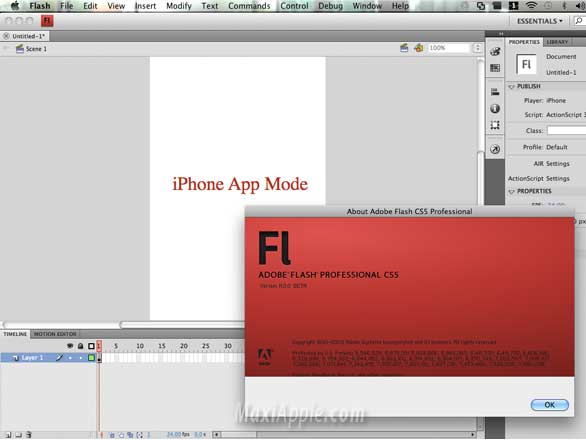Click the Fl document icon in Properties
This screenshot has width=586, height=440.
526,64
